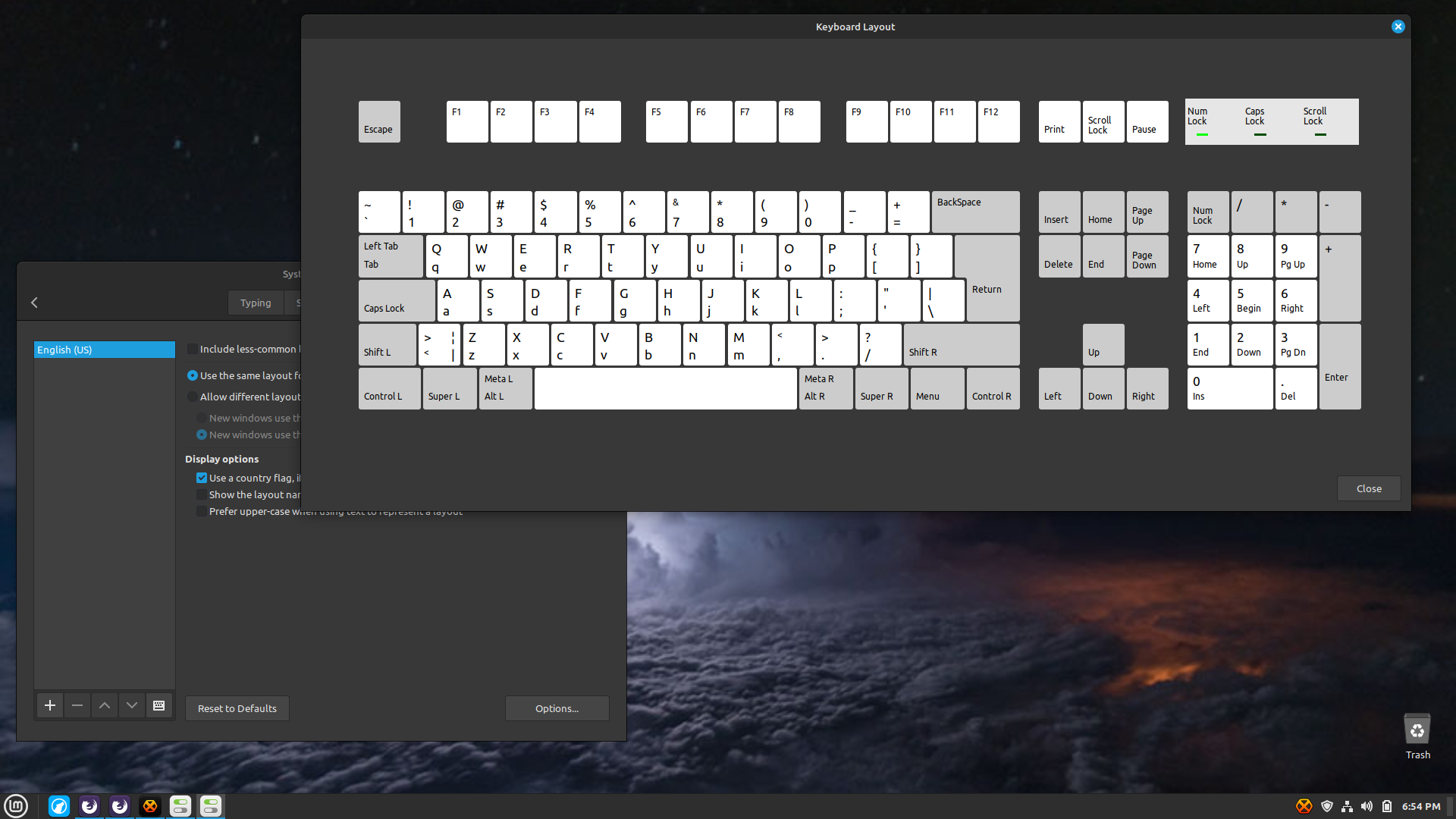Viewport: 1456px width, 819px height.
Task: Click the orange X icon in panel taskbar
Action: tap(150, 805)
